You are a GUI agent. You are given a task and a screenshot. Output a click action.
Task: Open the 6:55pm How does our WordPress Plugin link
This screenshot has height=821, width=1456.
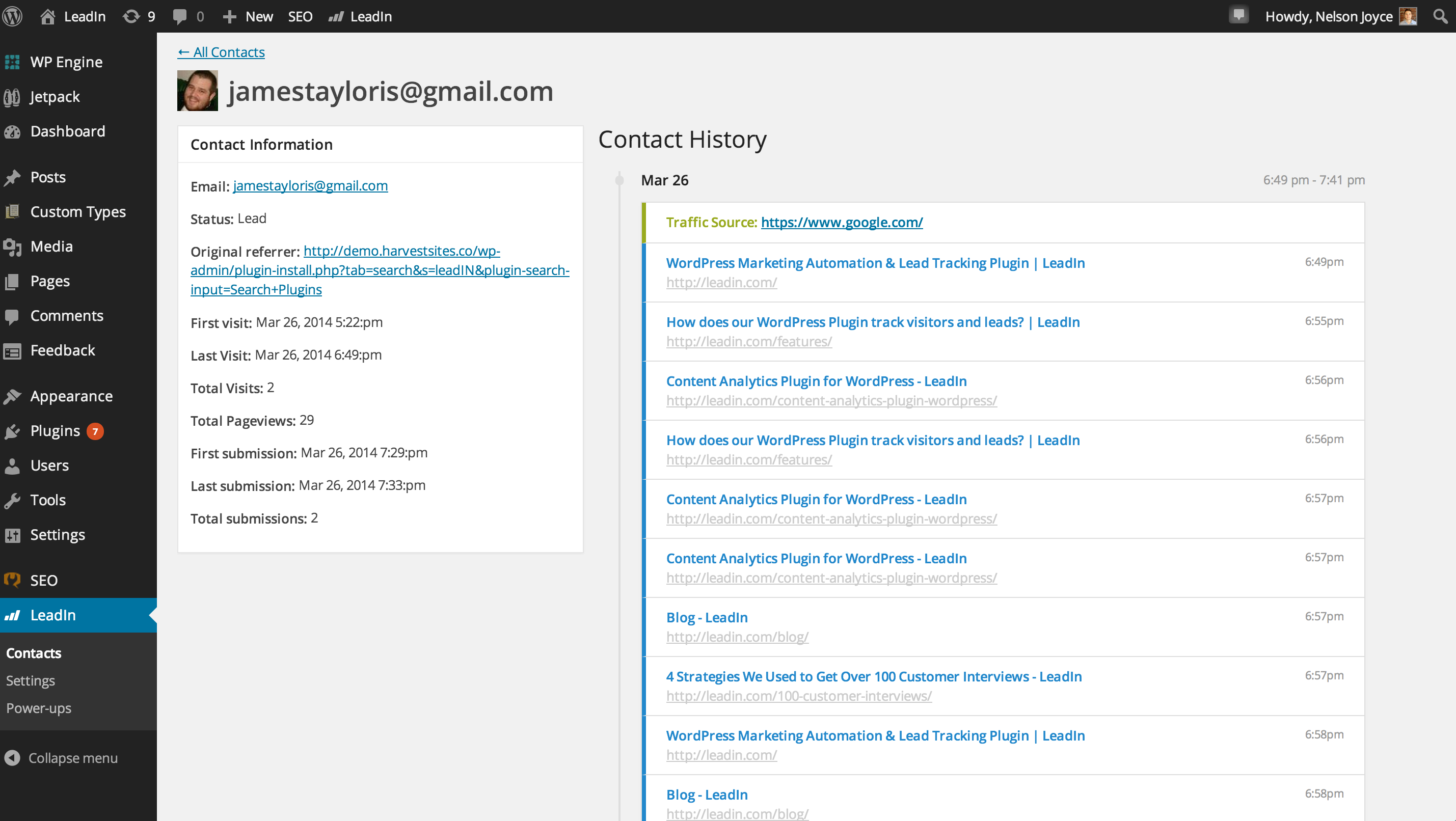point(873,322)
